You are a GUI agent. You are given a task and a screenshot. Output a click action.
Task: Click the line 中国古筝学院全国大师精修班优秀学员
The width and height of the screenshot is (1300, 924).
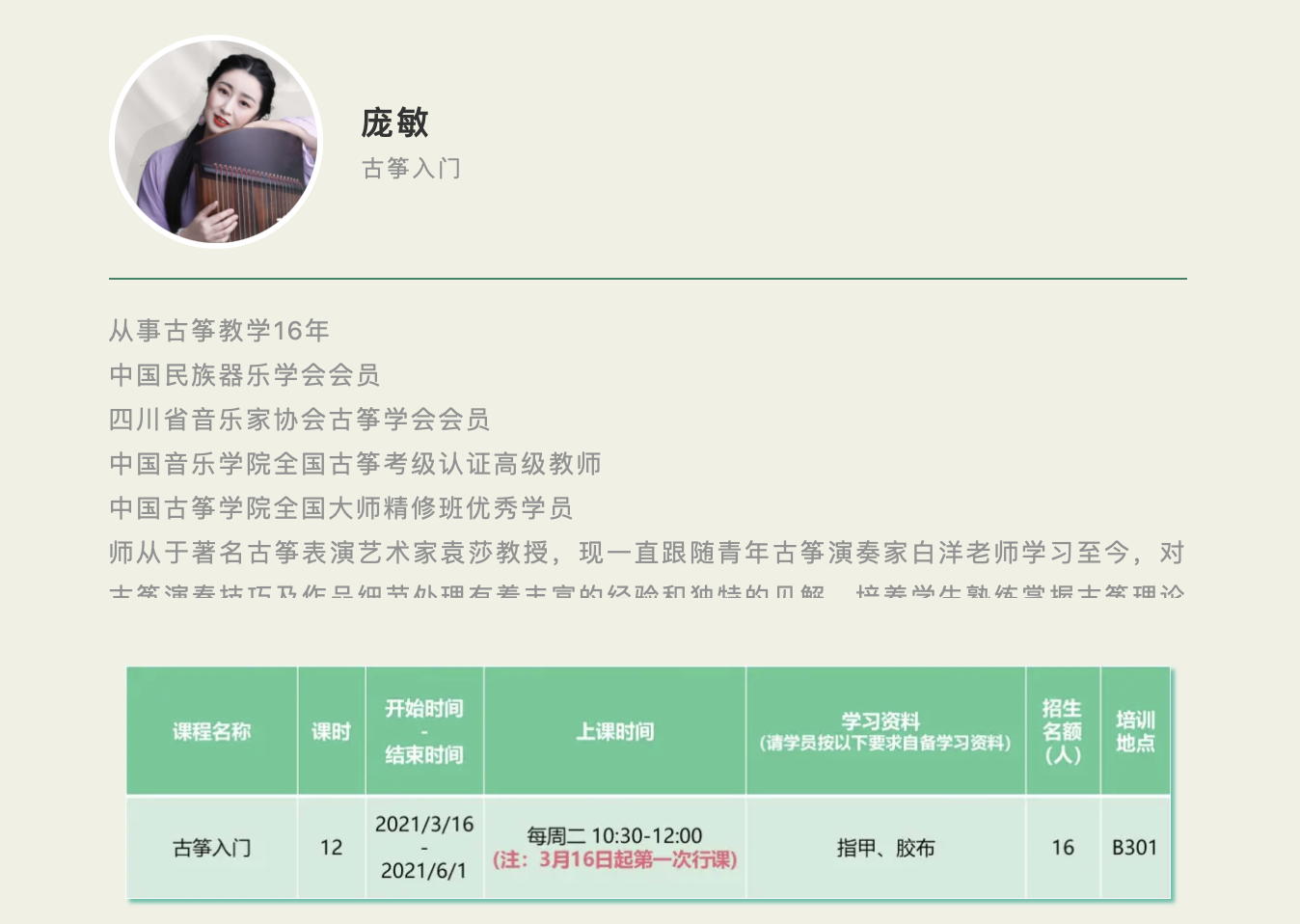click(x=341, y=508)
